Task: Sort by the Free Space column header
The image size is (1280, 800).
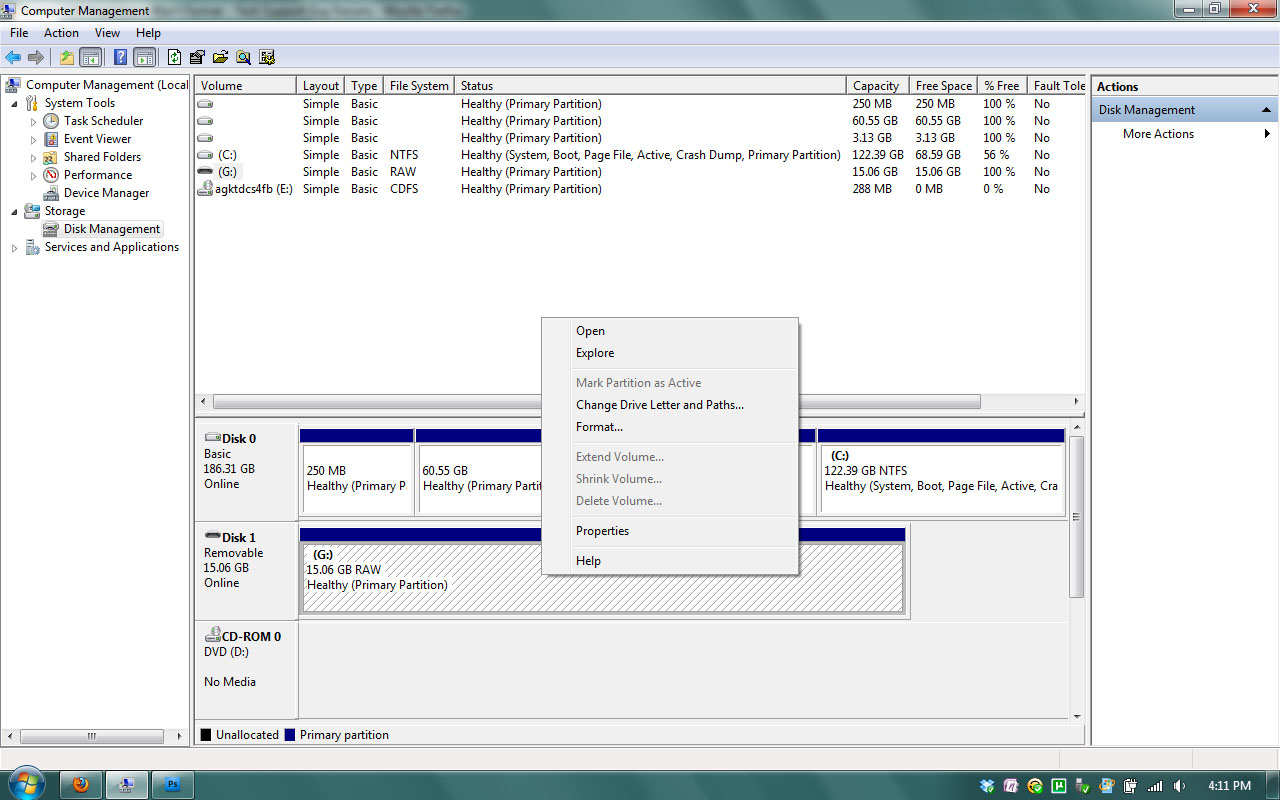Action: (x=943, y=86)
